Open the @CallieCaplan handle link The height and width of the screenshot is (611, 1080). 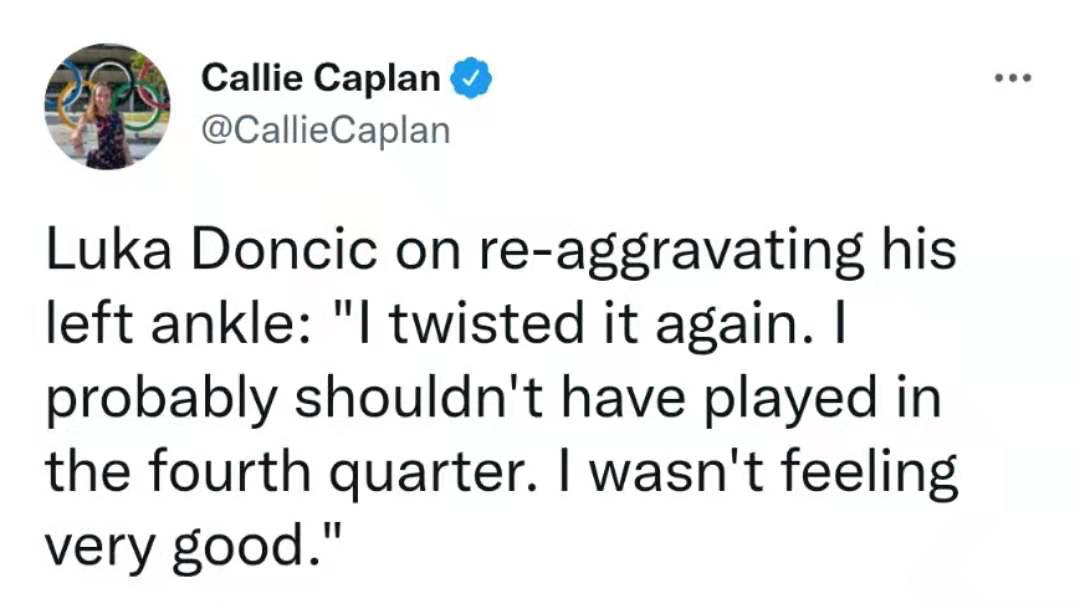click(325, 130)
